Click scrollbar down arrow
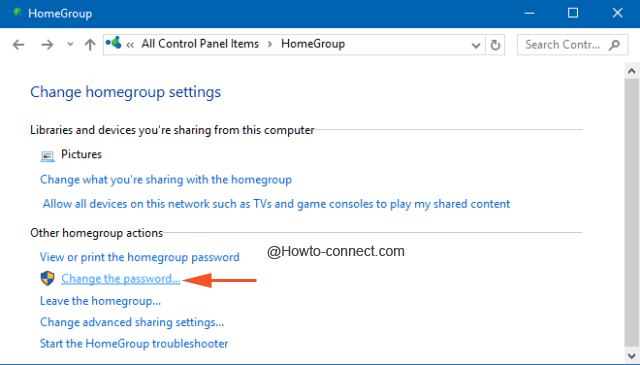The width and height of the screenshot is (640, 365). [632, 355]
